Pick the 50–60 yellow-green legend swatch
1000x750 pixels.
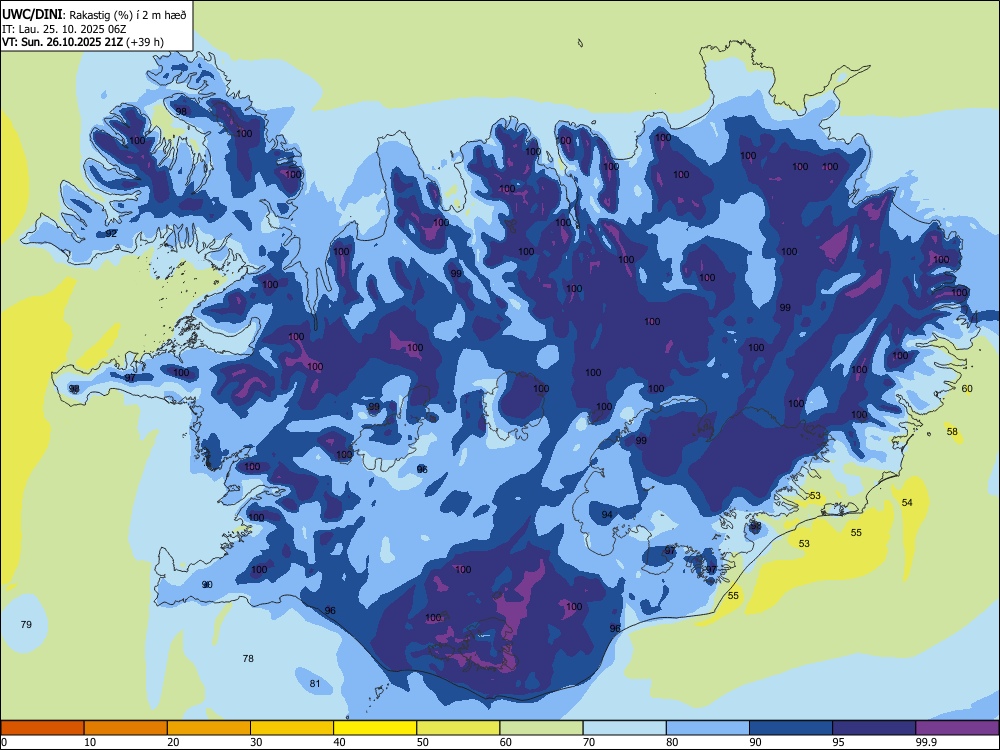[458, 728]
